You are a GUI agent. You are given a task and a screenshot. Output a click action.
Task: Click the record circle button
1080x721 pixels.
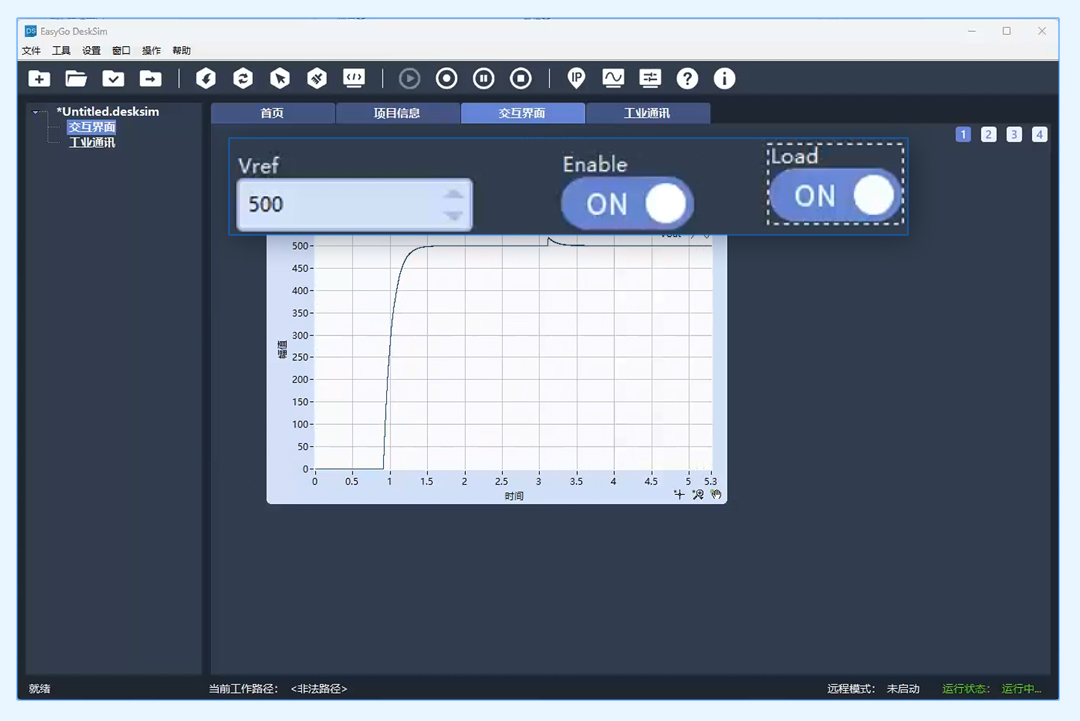coord(446,79)
